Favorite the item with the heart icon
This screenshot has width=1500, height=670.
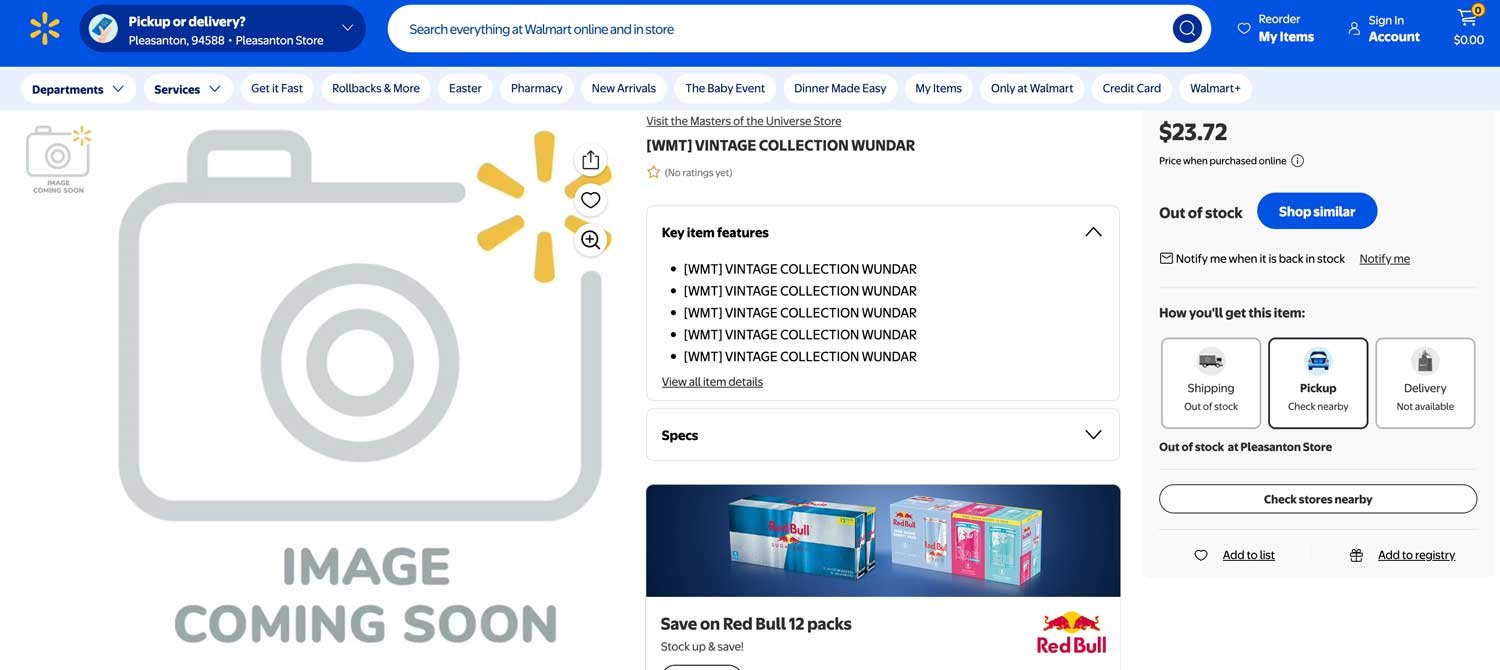pos(590,200)
